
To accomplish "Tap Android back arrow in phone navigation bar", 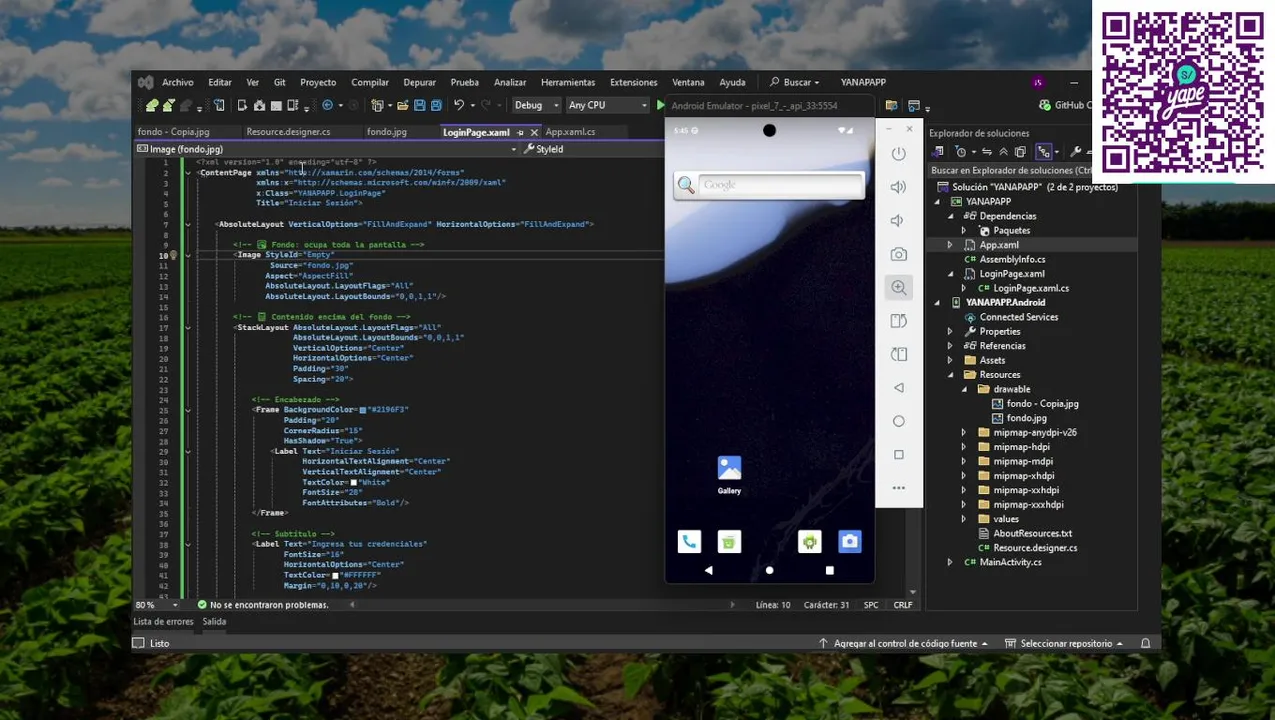I will click(x=708, y=570).
